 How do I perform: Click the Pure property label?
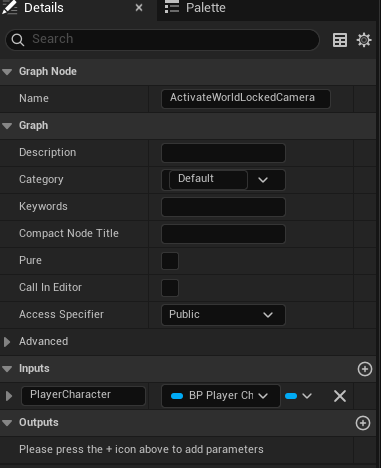[30, 260]
